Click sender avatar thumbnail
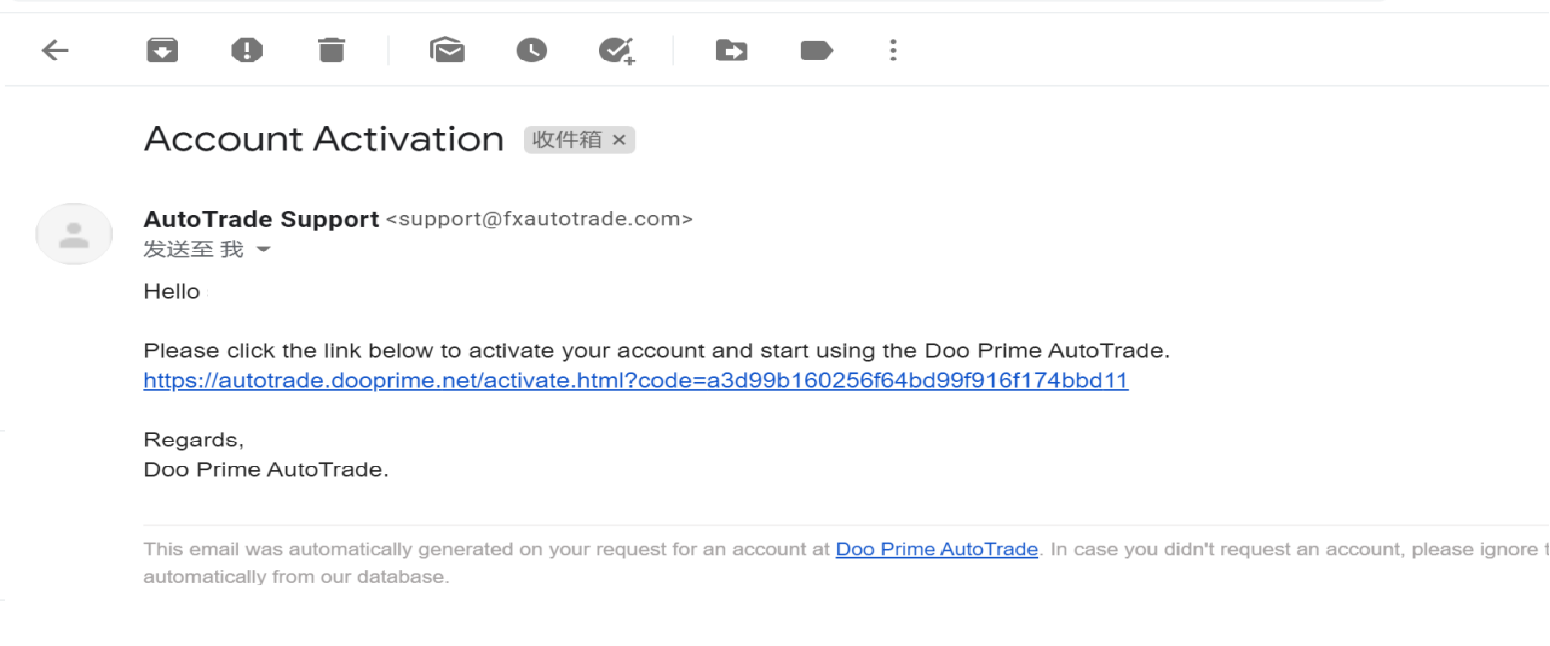Screen dimensions: 1550x646 coord(74,234)
